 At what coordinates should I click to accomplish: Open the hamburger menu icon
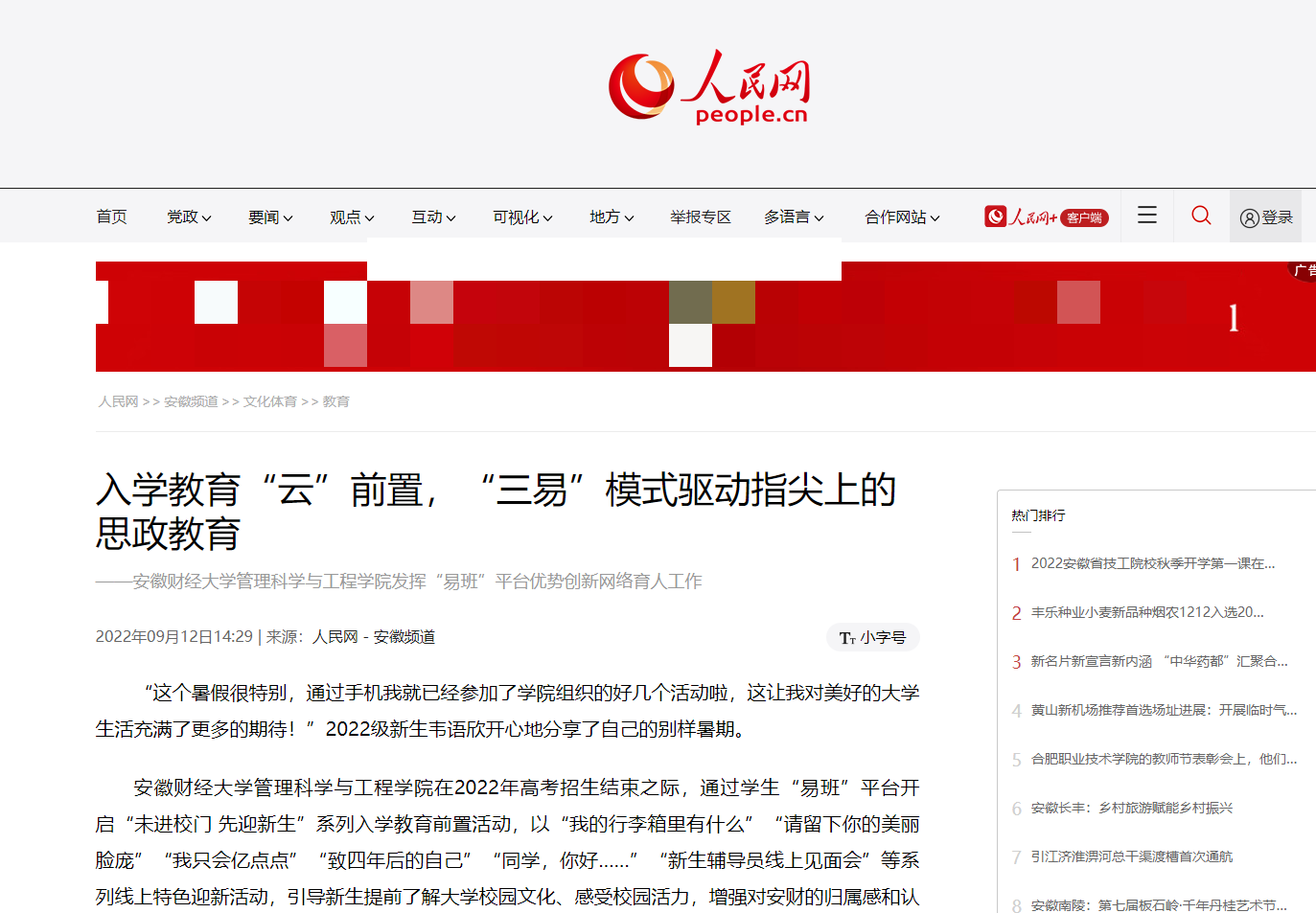pos(1146,216)
